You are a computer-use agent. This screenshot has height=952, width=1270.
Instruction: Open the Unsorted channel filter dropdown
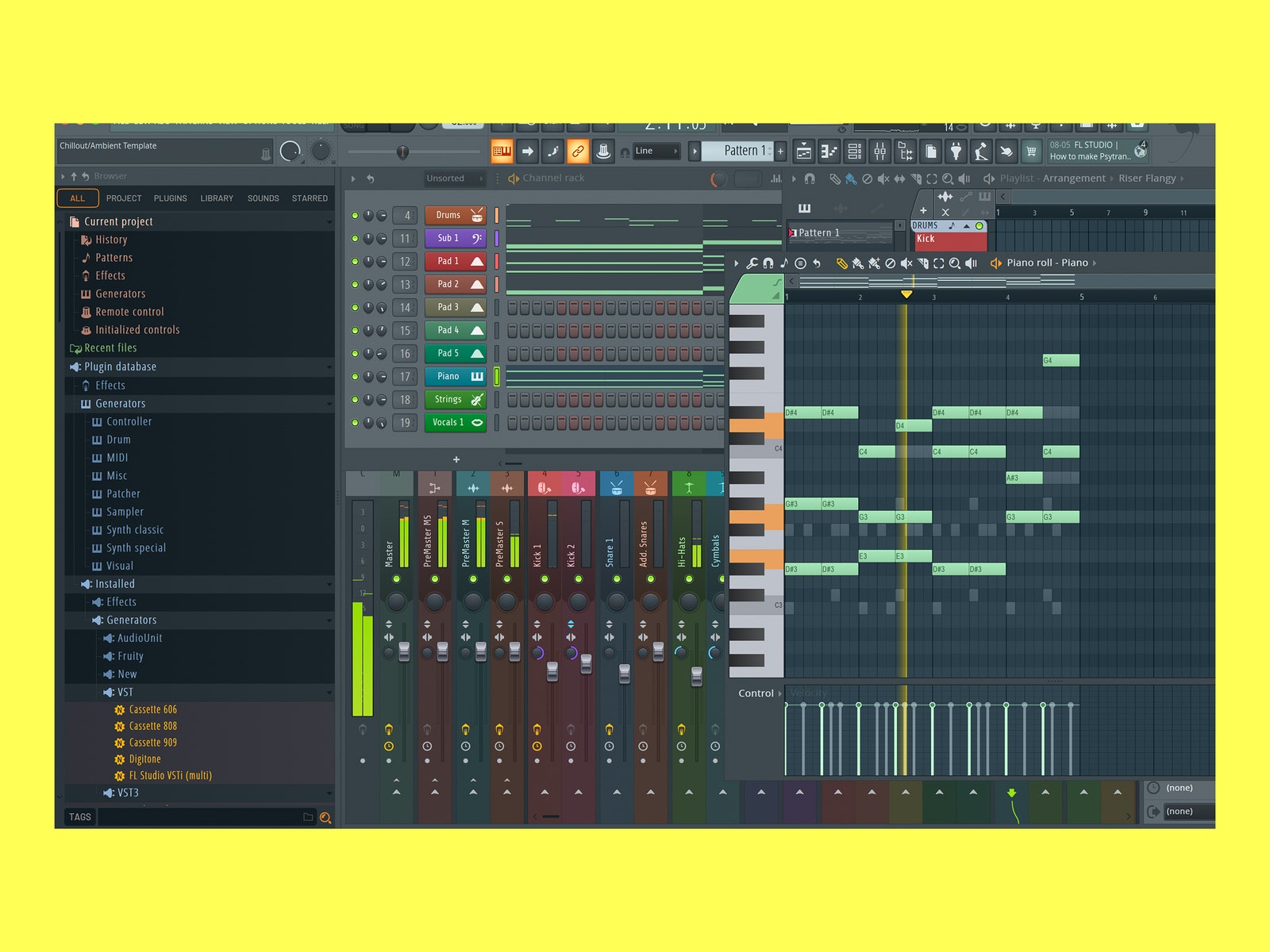tap(453, 178)
